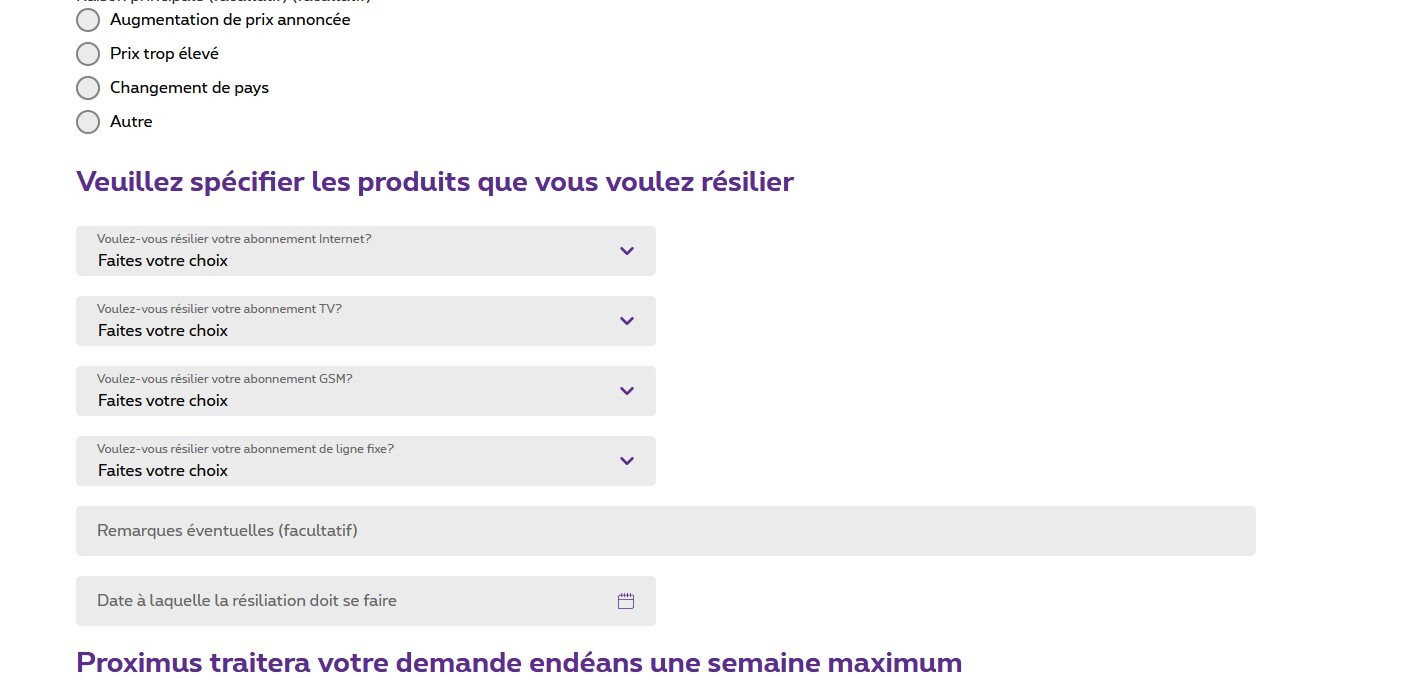The image size is (1422, 694).
Task: Select 'Changement de pays' radio button
Action: point(88,88)
